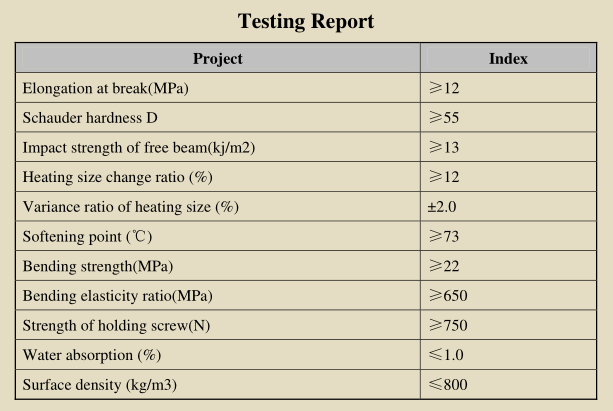Select the Surface density (kg/m3) cell
The height and width of the screenshot is (411, 613).
(218, 384)
